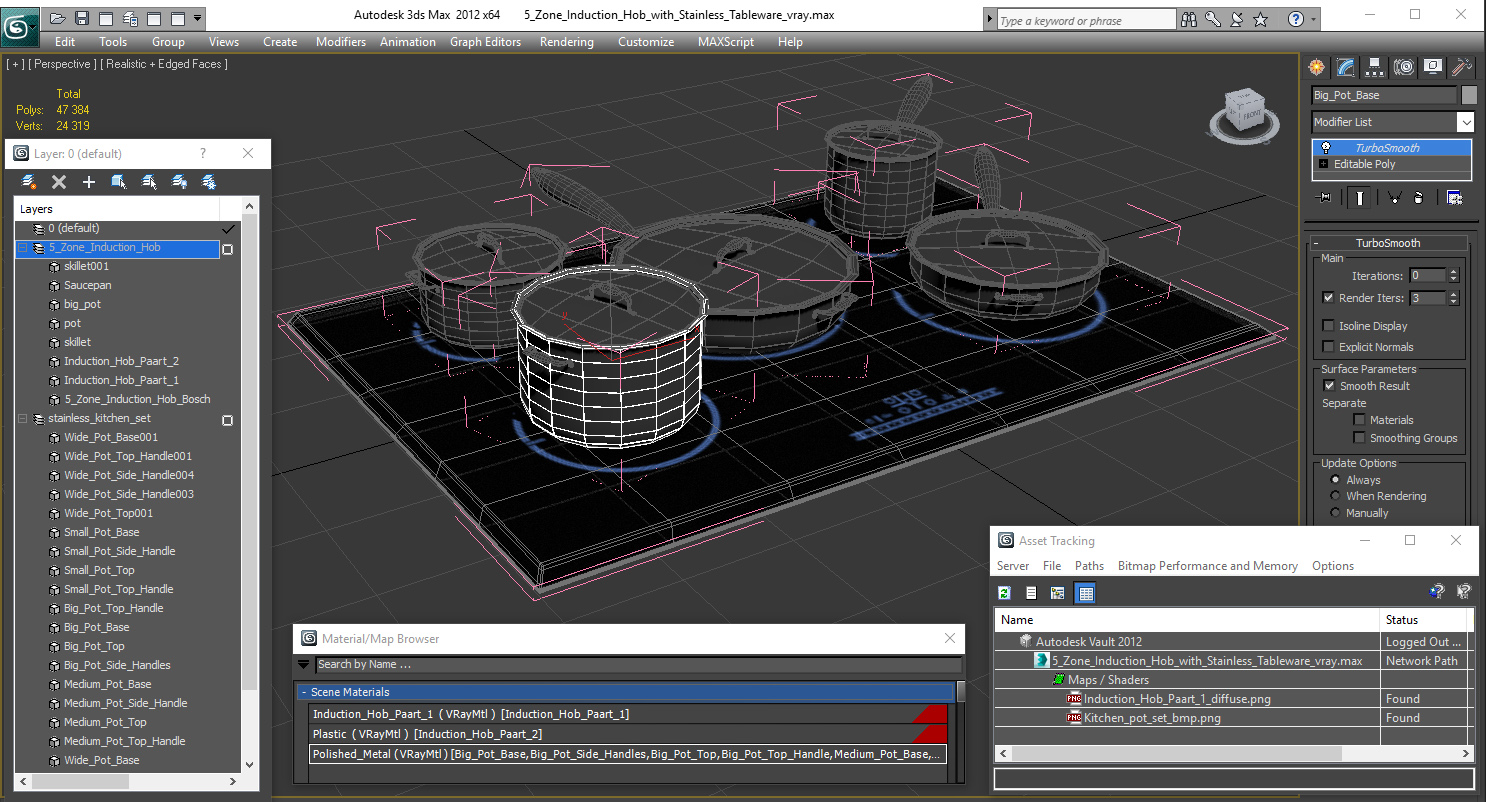
Task: Toggle the Smooth Result checkbox
Action: click(1329, 386)
